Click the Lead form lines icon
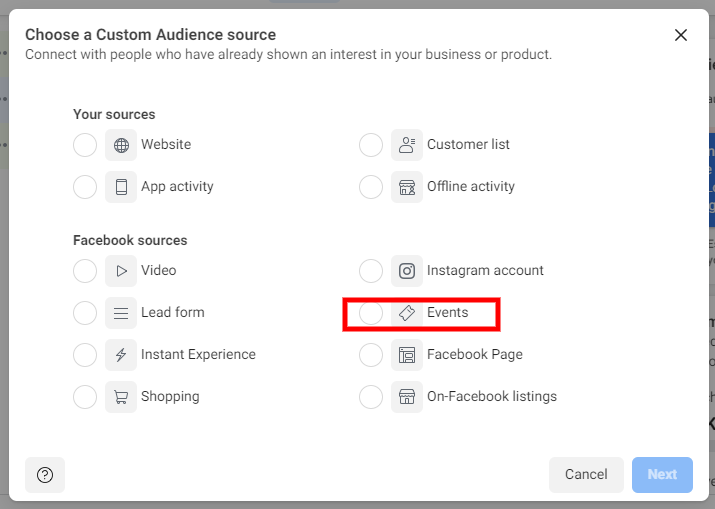Image resolution: width=715 pixels, height=509 pixels. tap(121, 313)
